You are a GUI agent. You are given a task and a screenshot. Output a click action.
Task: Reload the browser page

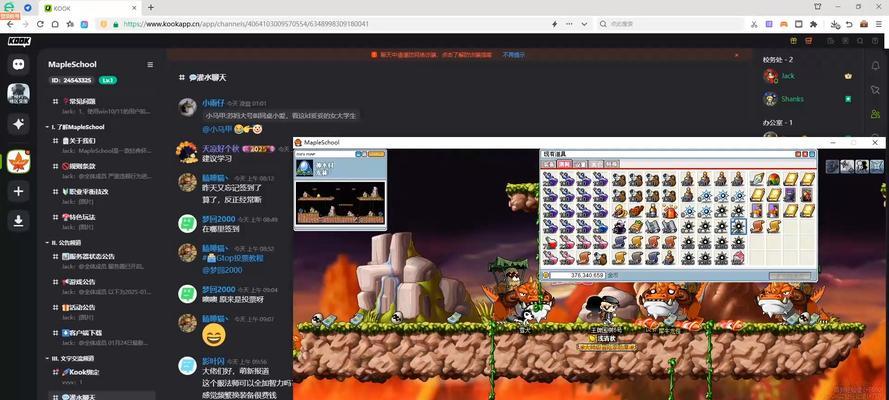click(40, 24)
